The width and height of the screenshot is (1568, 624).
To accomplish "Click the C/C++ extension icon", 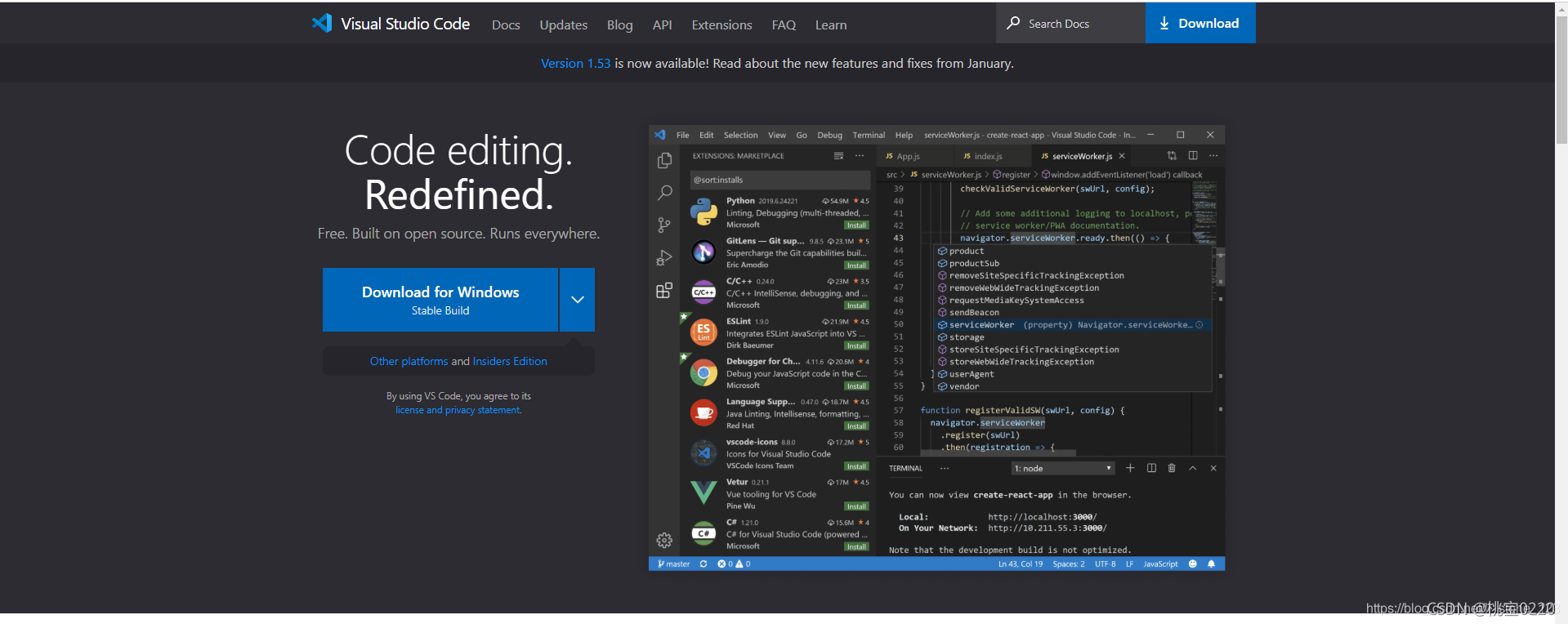I will tap(704, 292).
